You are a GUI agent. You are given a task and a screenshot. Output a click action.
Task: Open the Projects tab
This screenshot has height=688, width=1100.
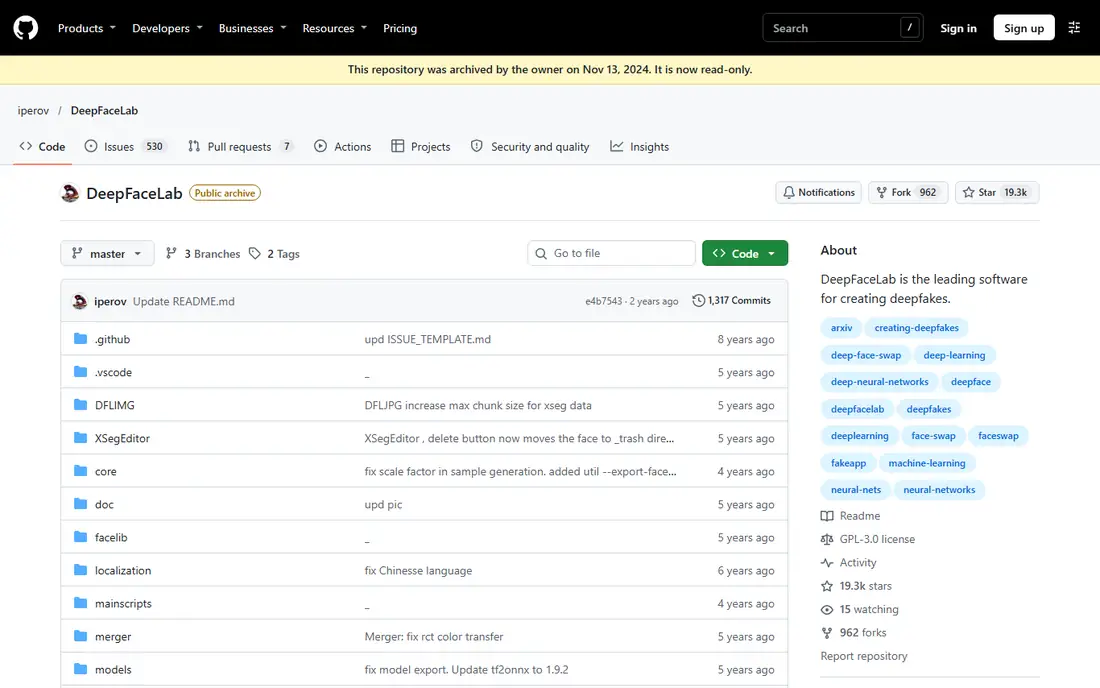point(421,147)
